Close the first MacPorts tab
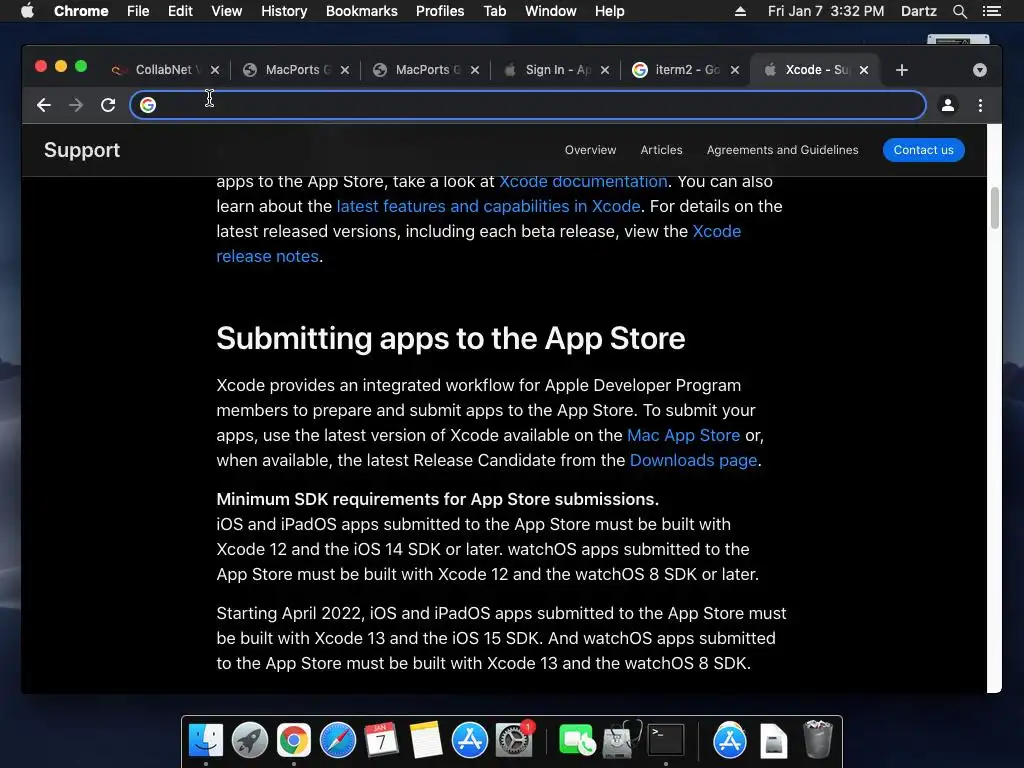This screenshot has height=768, width=1024. click(345, 70)
